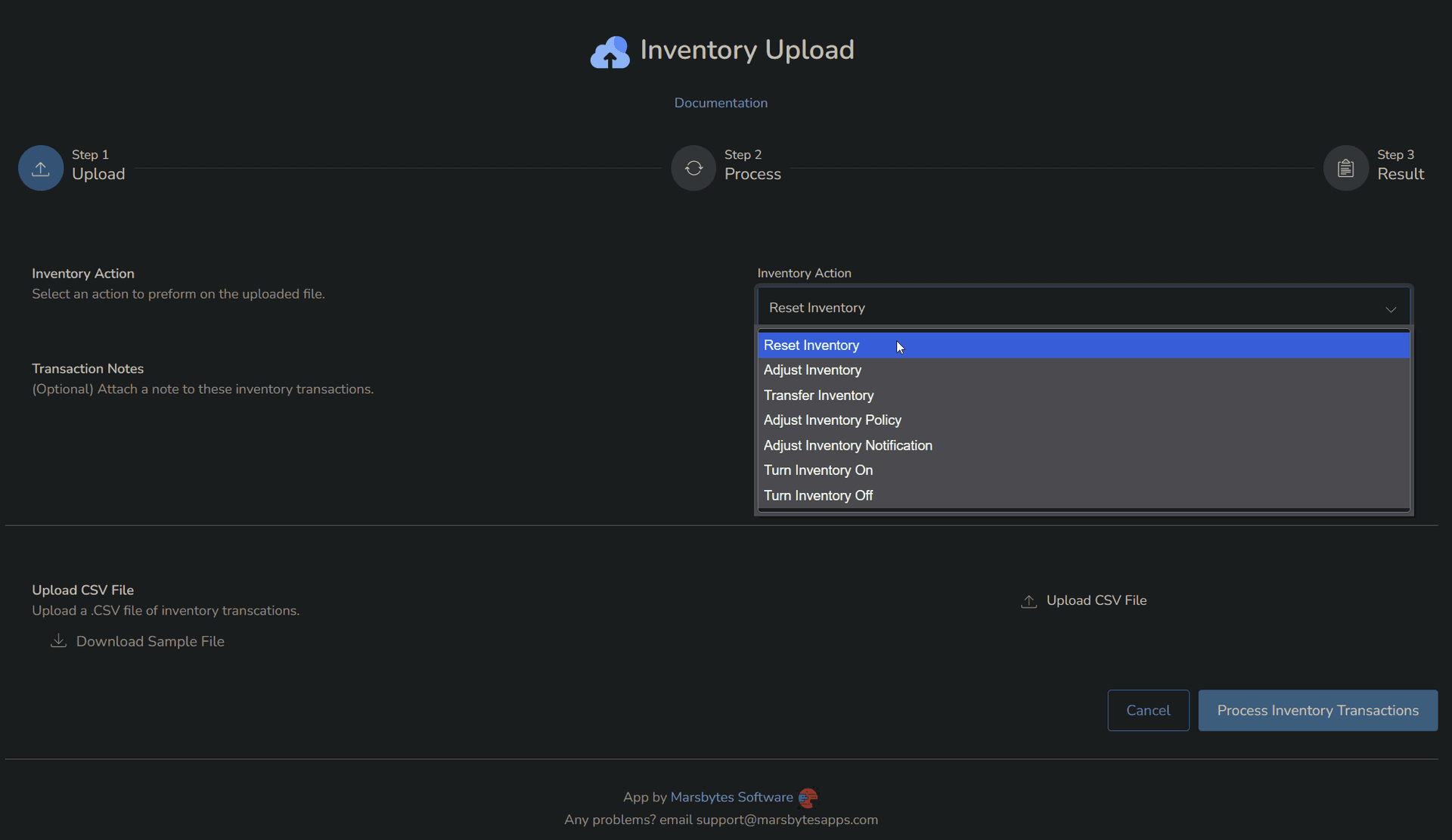This screenshot has width=1452, height=840.
Task: Select Adjust Inventory Policy action
Action: 832,420
